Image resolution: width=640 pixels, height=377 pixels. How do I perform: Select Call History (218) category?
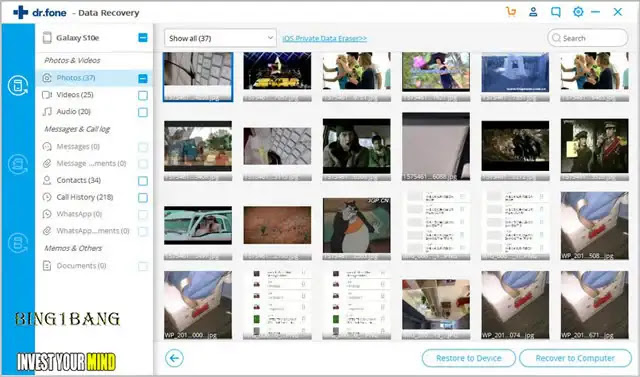tap(85, 197)
